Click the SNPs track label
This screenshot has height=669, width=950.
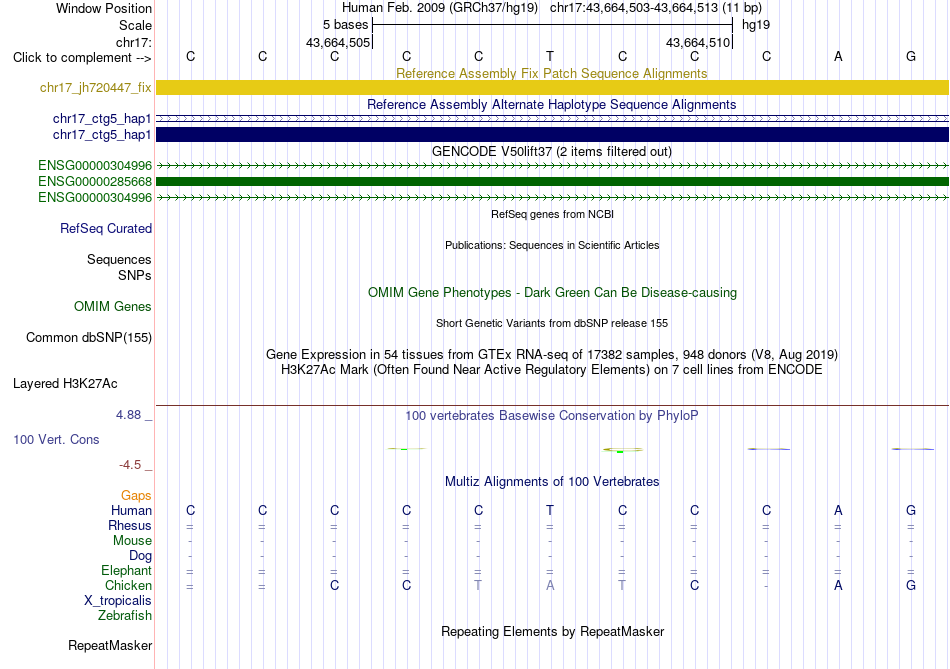tap(135, 275)
